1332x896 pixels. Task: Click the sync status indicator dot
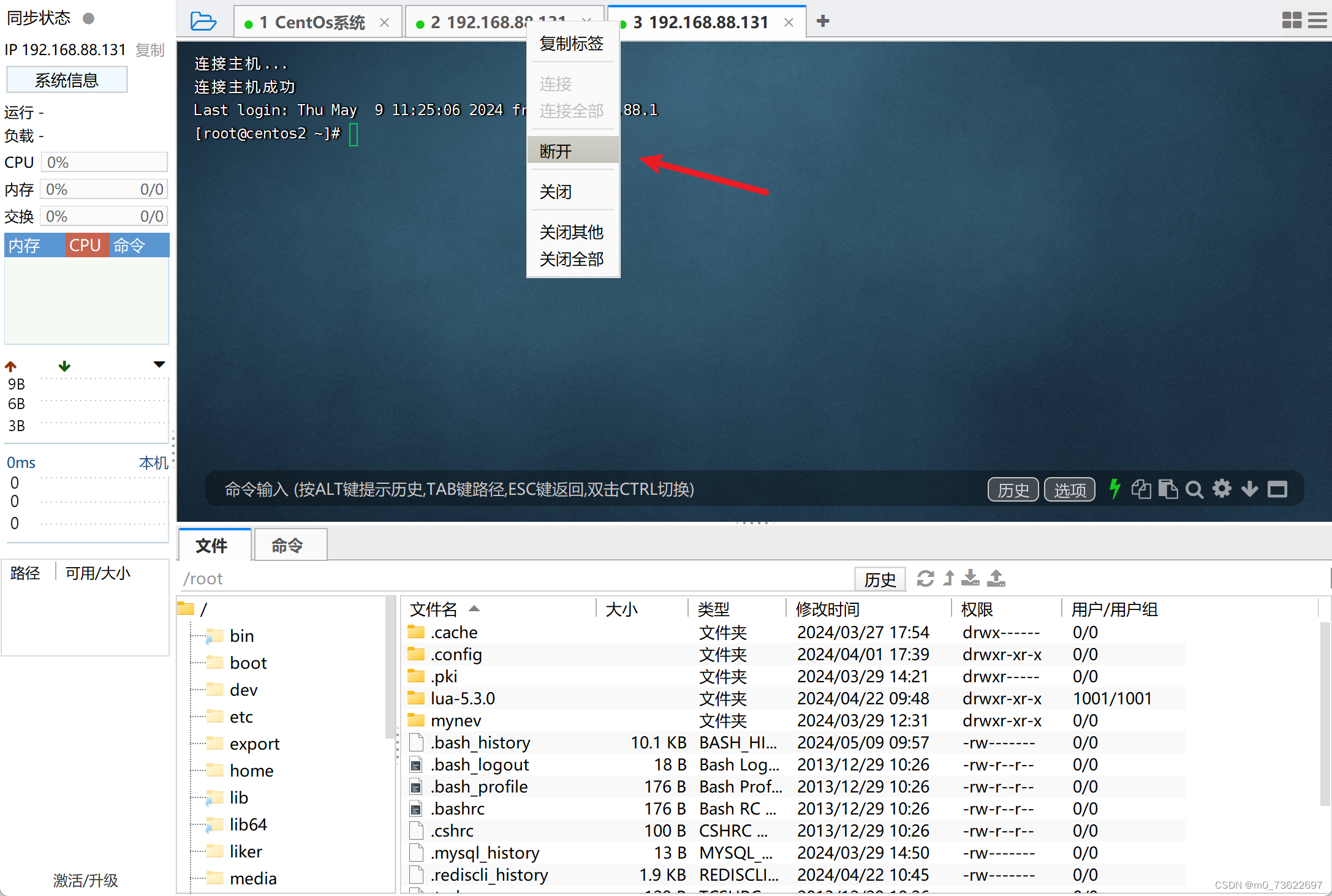point(89,18)
